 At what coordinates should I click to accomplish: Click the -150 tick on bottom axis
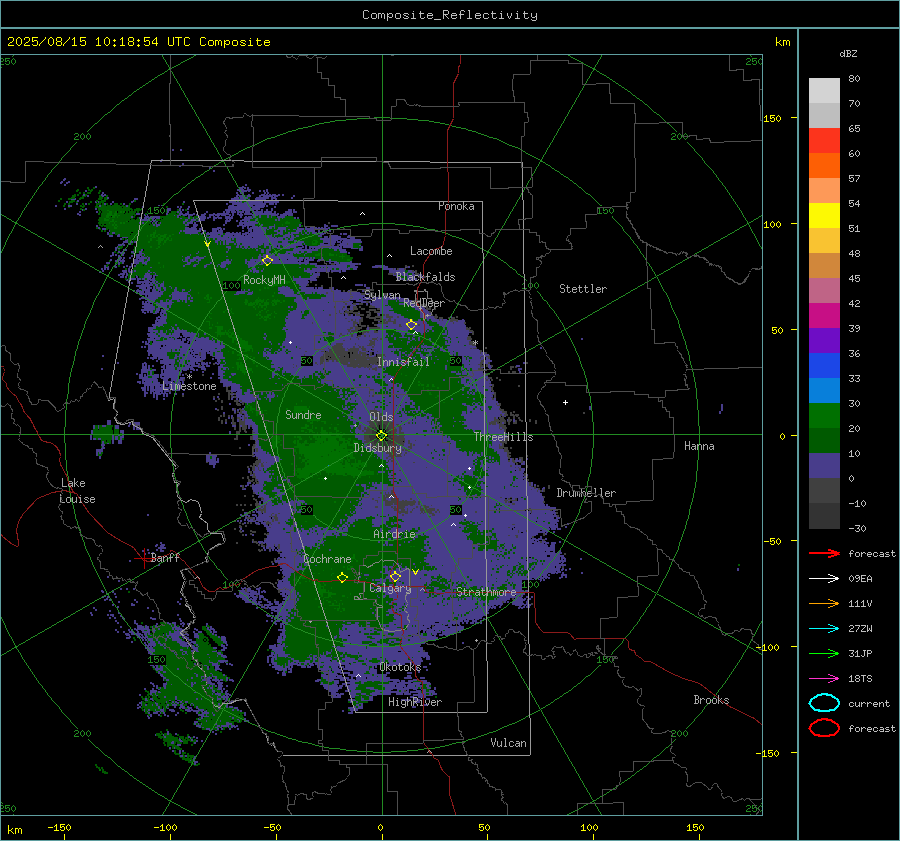pos(59,827)
